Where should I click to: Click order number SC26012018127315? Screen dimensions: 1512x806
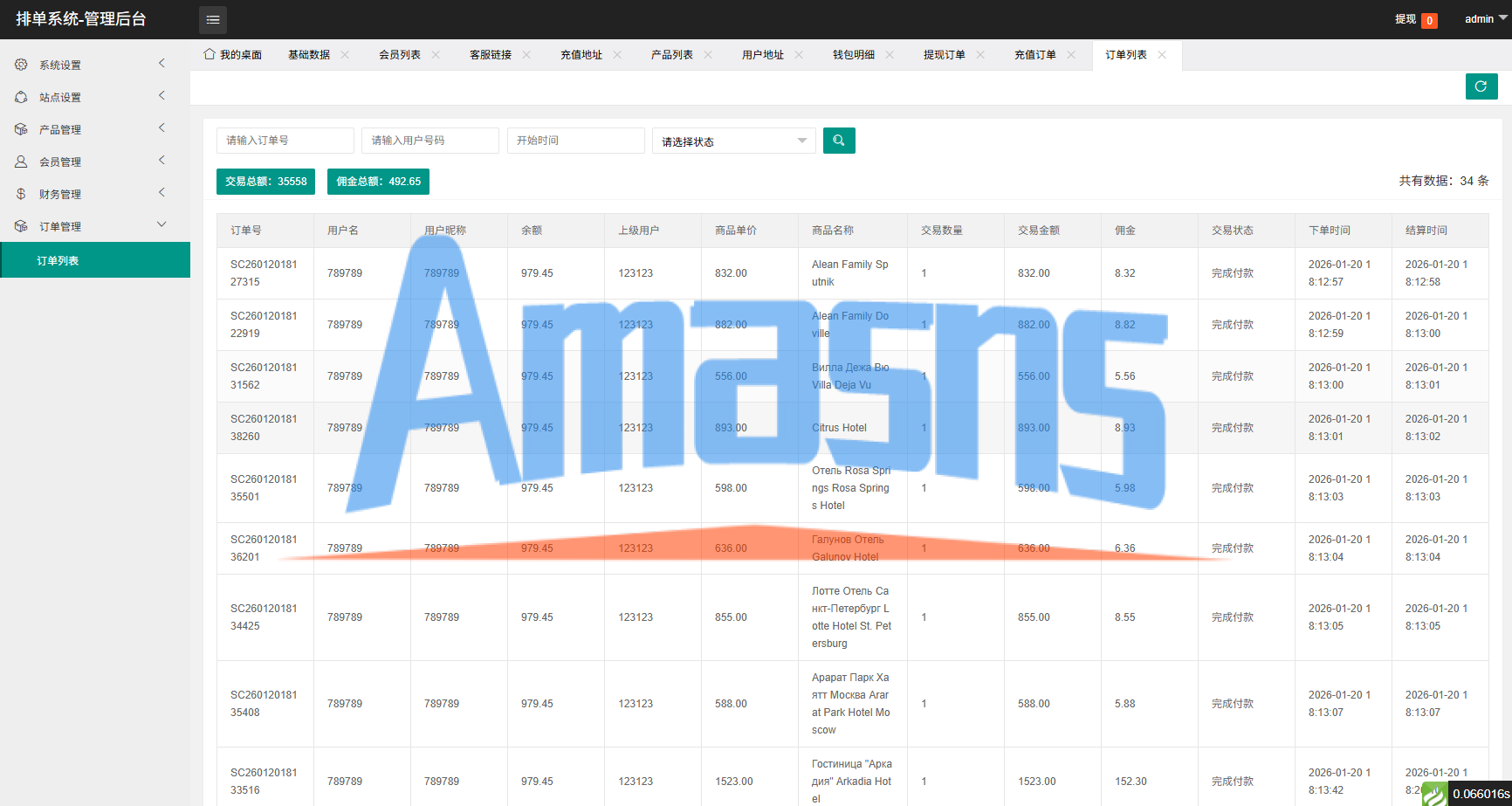[264, 273]
